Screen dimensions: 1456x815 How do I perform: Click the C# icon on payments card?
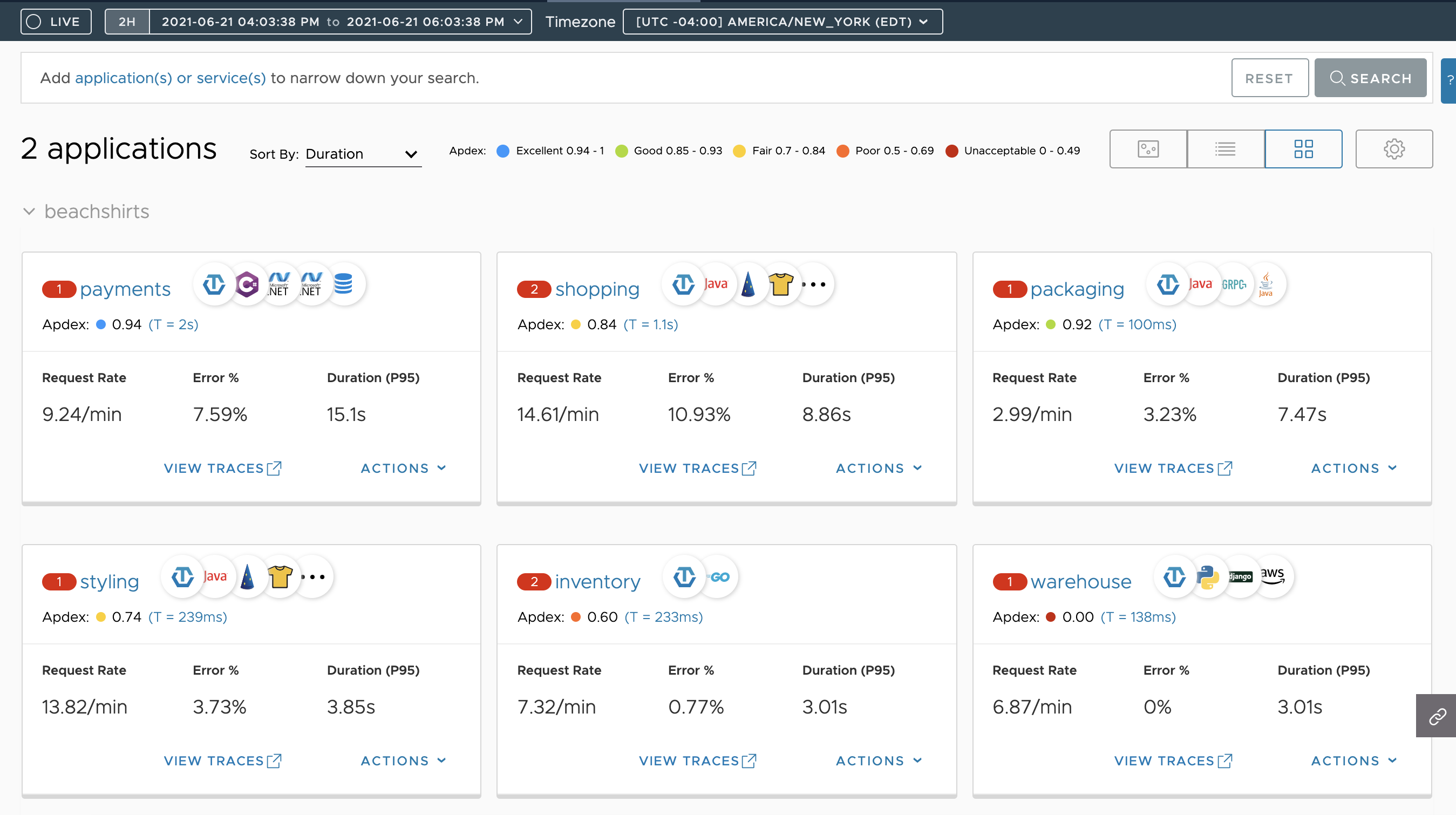tap(247, 284)
